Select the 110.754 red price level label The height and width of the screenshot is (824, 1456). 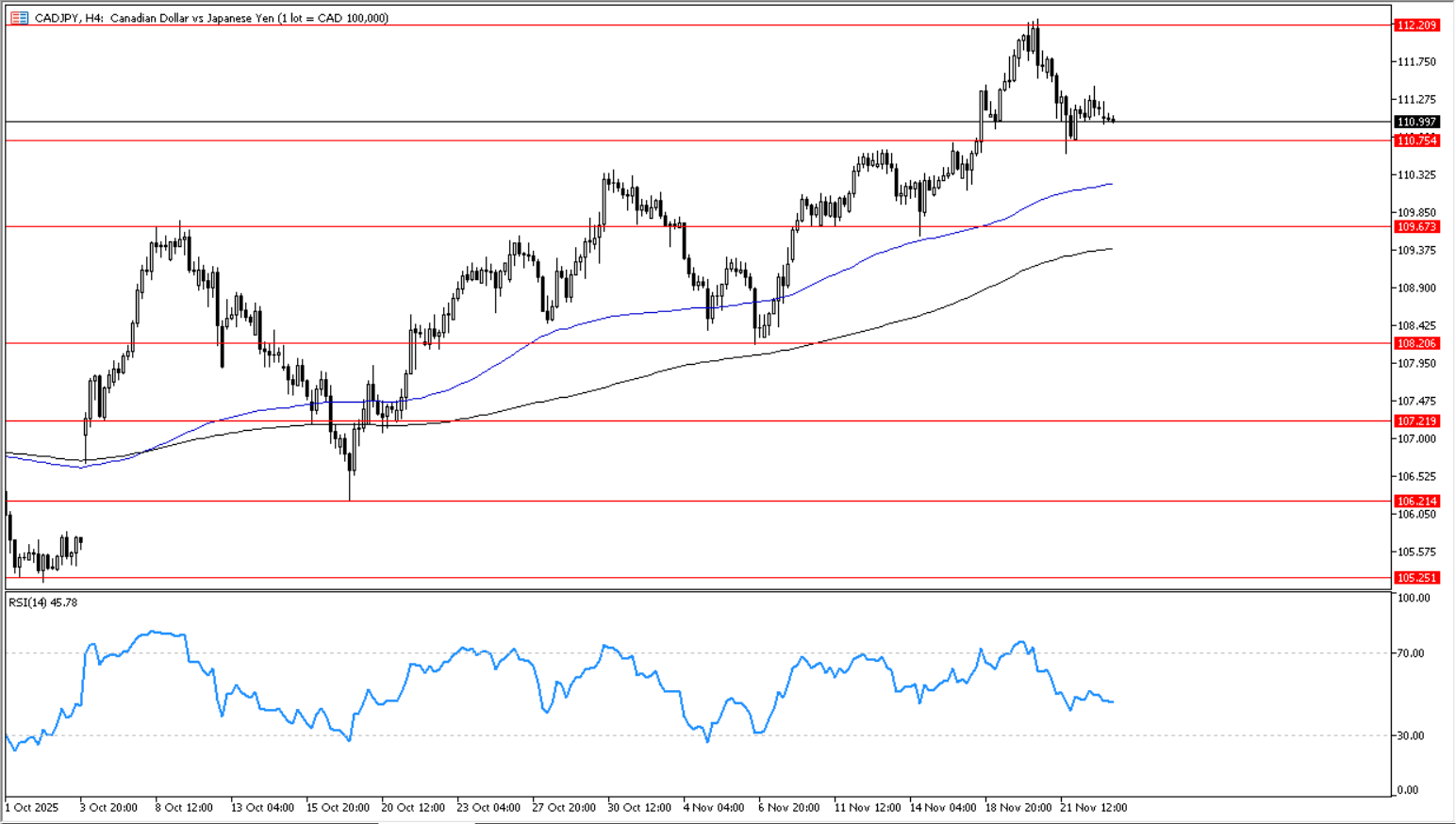point(1416,140)
